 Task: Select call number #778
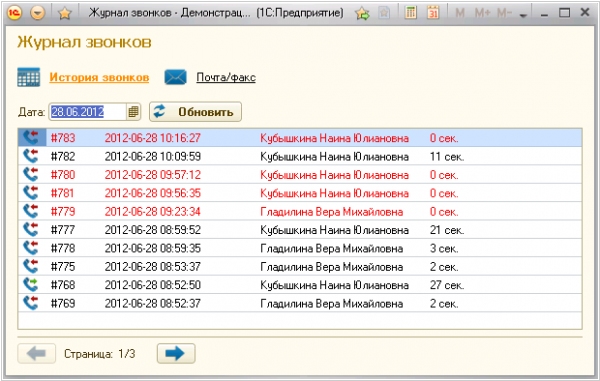[x=63, y=248]
